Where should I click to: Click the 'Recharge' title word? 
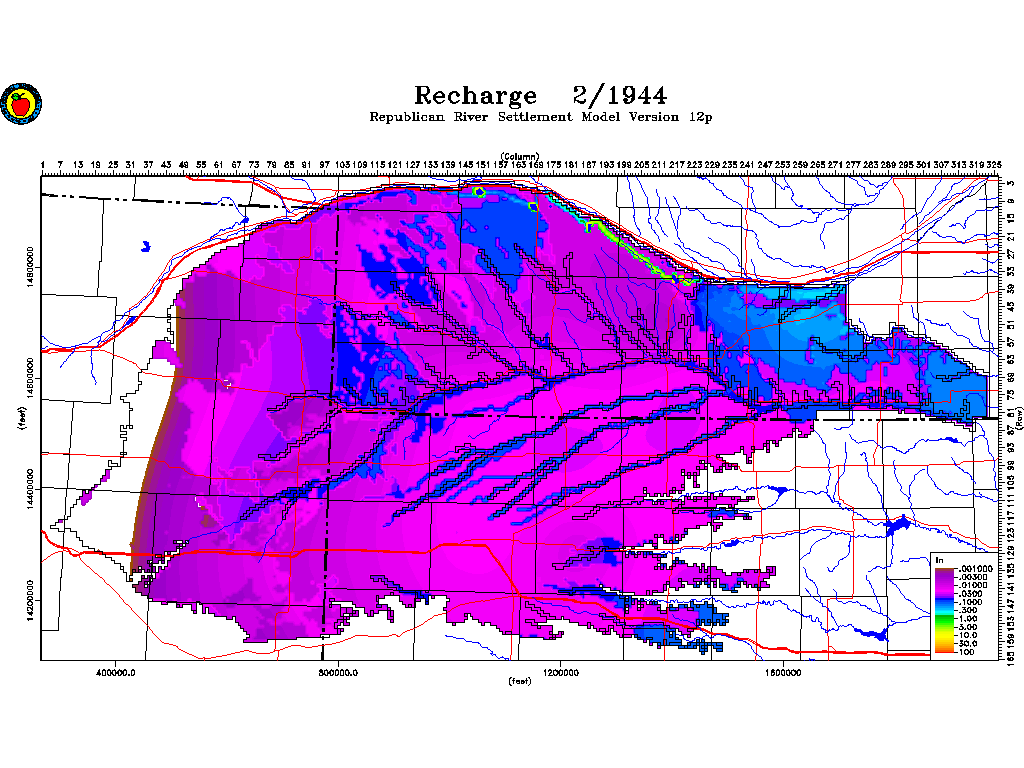click(475, 96)
